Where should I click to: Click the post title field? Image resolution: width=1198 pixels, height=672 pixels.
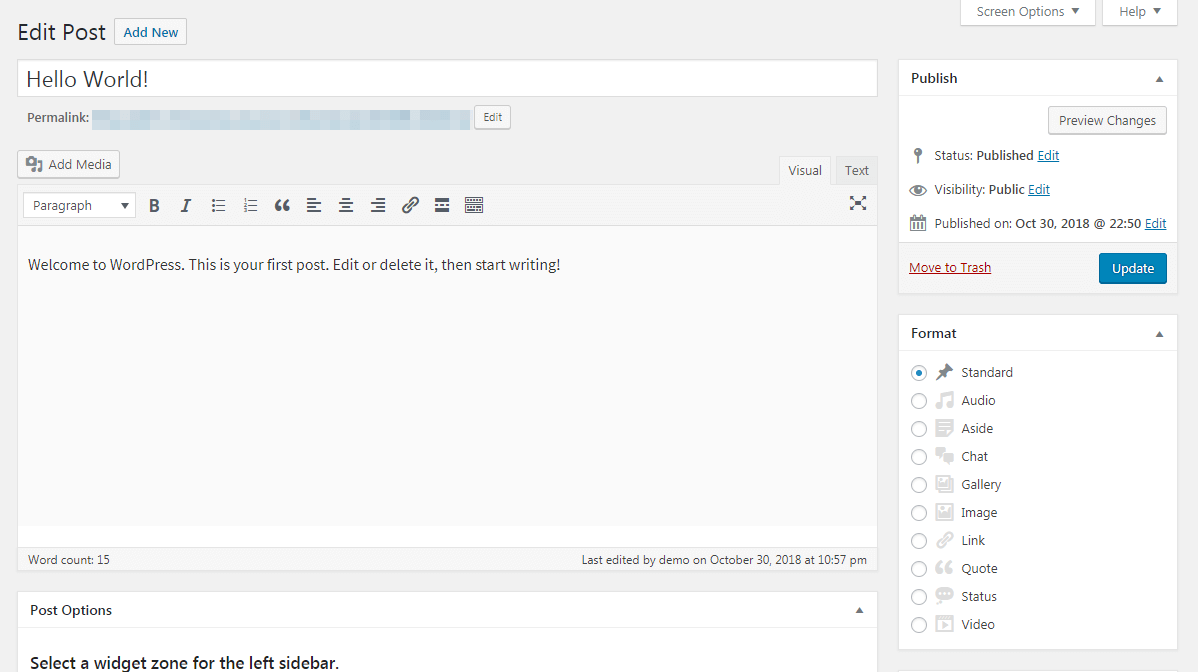click(447, 79)
